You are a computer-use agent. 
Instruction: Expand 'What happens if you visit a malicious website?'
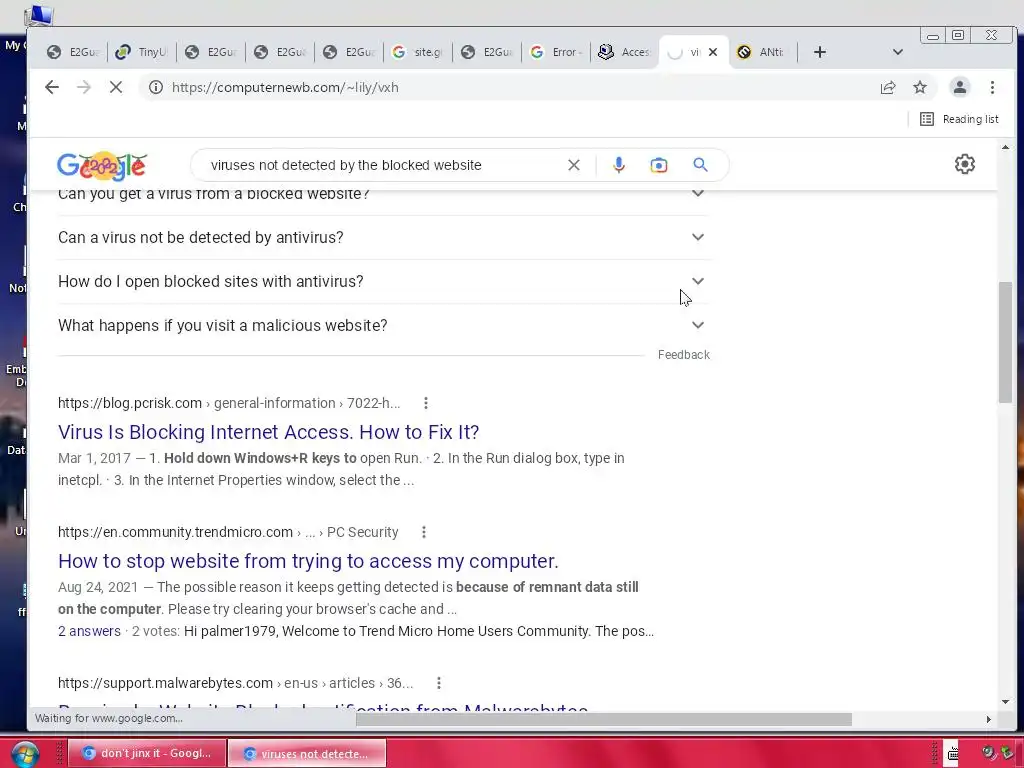pyautogui.click(x=382, y=325)
